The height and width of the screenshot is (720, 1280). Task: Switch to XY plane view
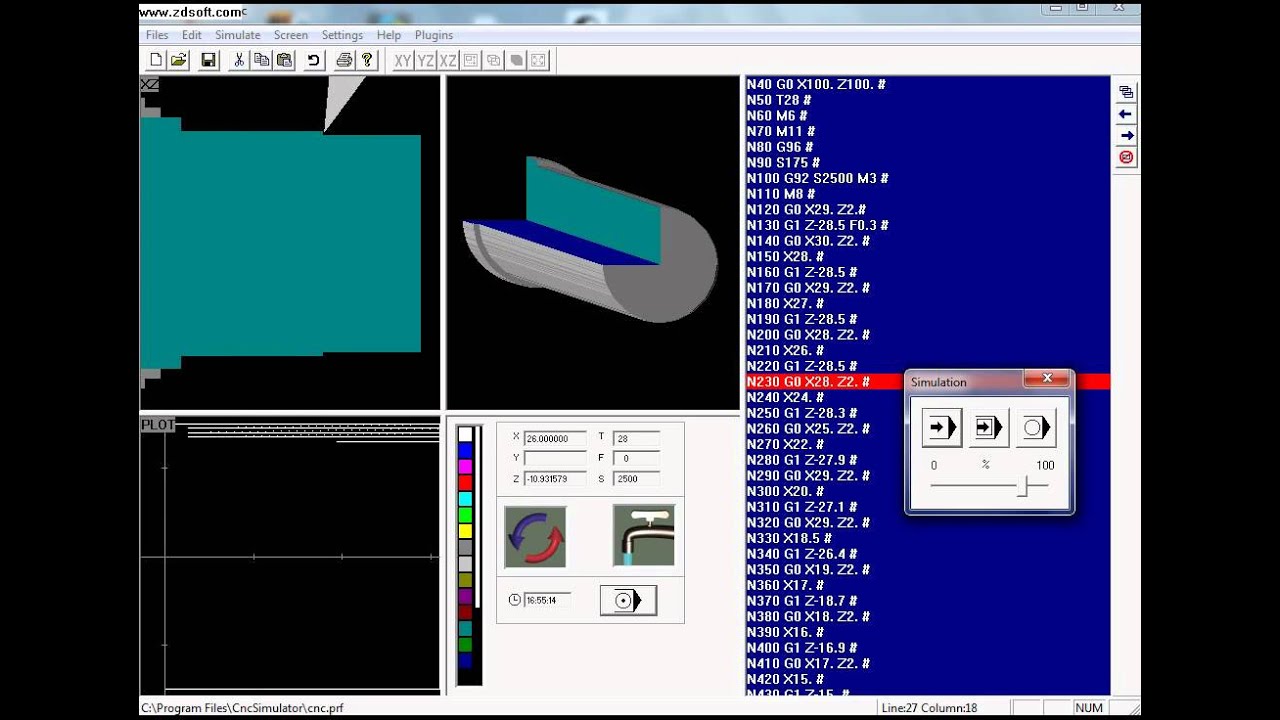402,60
